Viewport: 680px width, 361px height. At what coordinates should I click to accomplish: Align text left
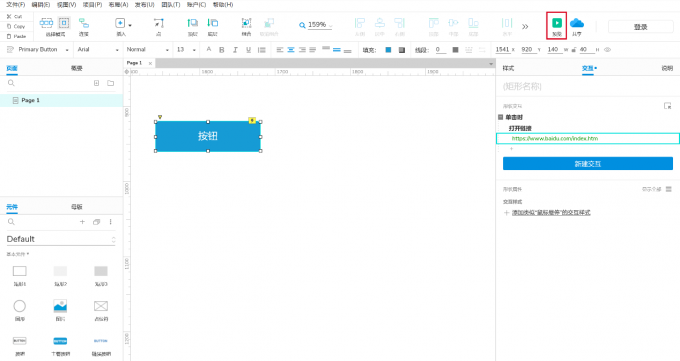pyautogui.click(x=280, y=50)
